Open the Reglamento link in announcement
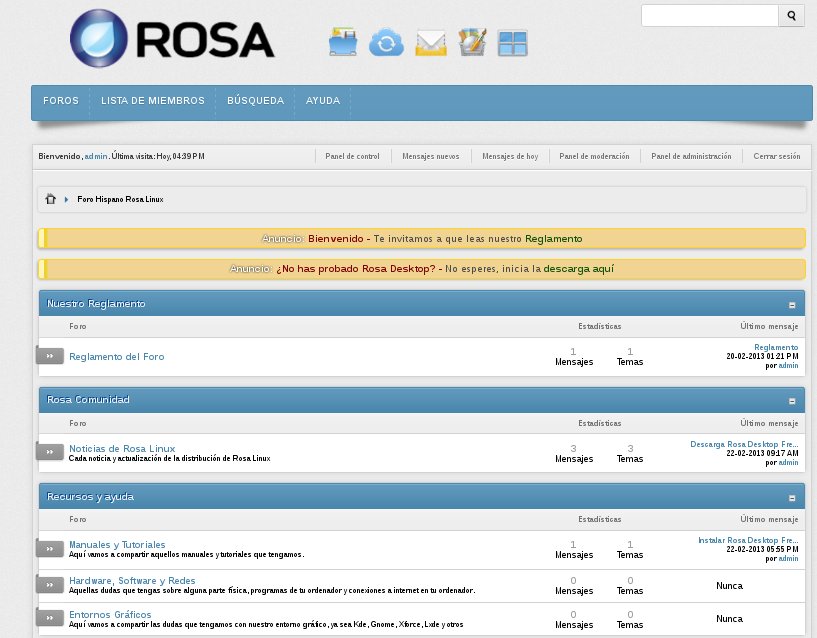Viewport: 817px width, 638px height. point(553,239)
